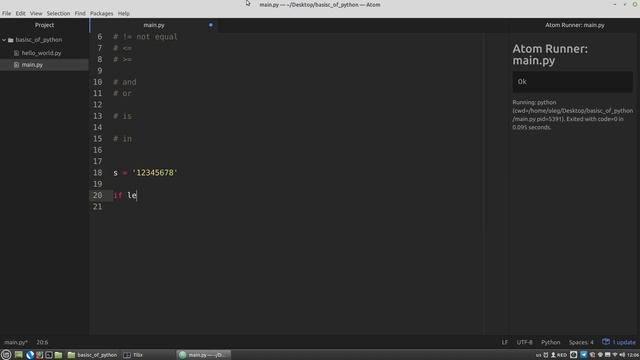Screen dimensions: 640x360
Task: Select the basisc_of_python project folder icon
Action: (x=11, y=40)
